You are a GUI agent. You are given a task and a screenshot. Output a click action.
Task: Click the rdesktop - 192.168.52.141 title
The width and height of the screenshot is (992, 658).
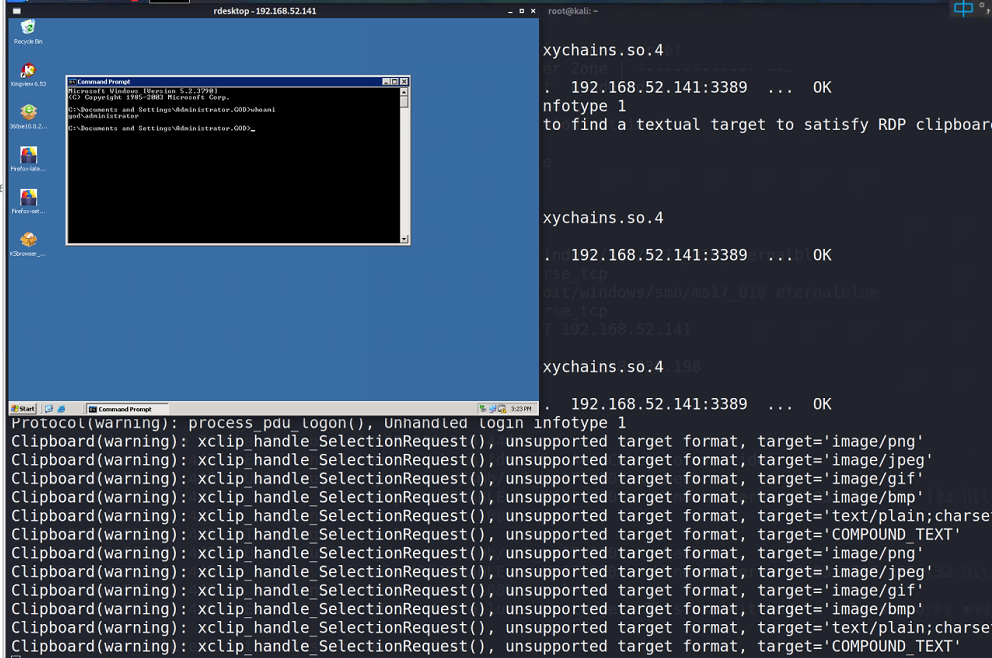click(264, 11)
